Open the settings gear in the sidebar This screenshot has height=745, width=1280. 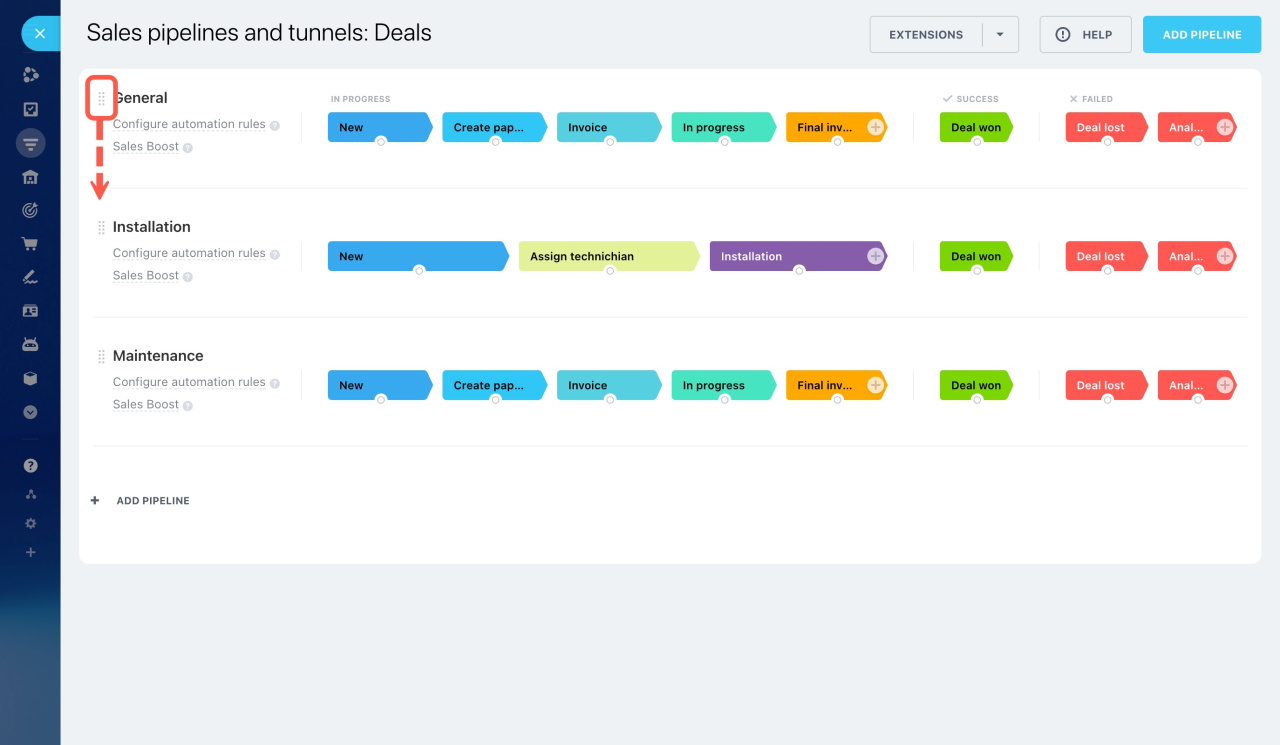coord(30,522)
